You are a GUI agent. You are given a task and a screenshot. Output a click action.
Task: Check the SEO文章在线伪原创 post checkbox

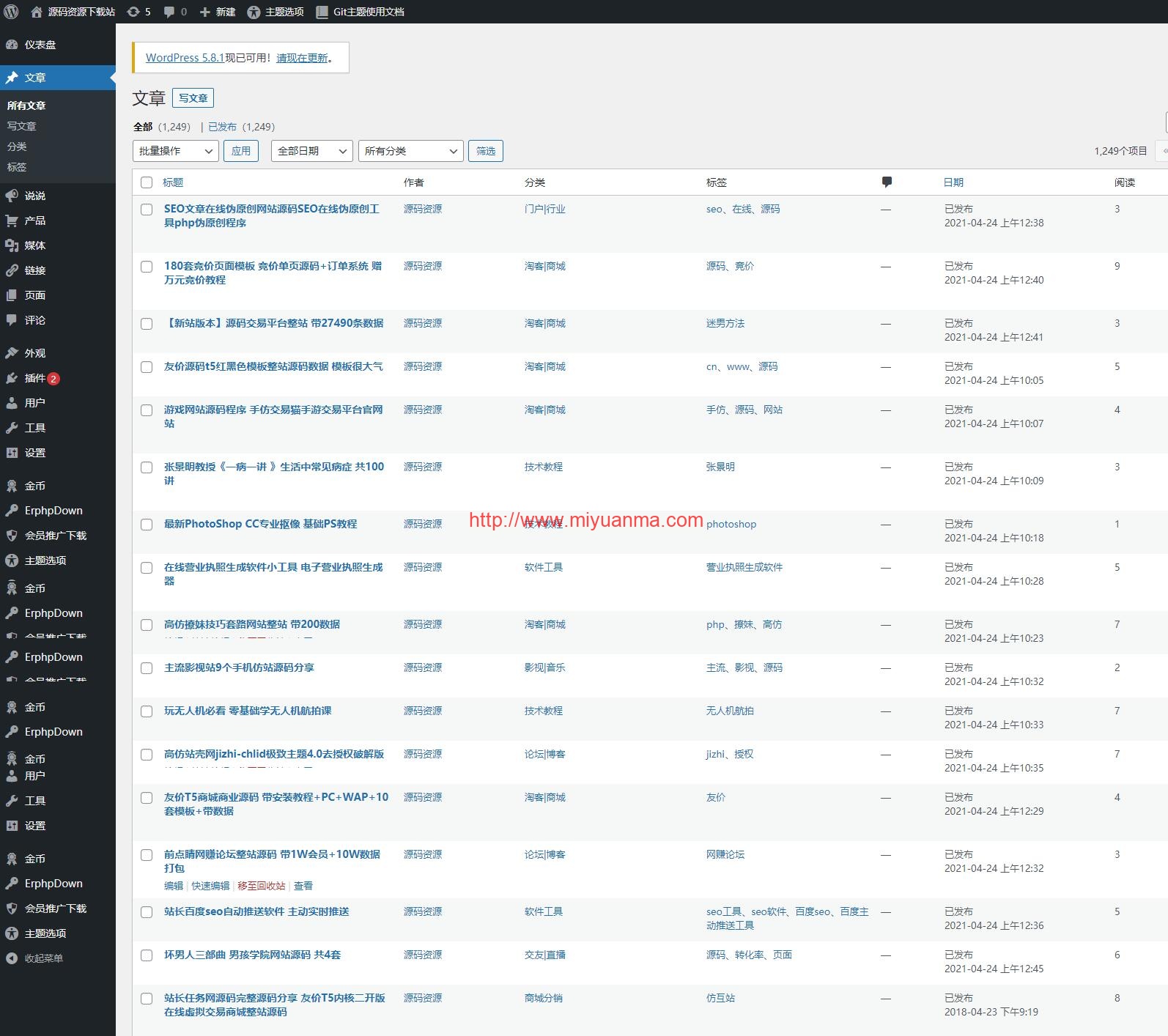coord(147,210)
